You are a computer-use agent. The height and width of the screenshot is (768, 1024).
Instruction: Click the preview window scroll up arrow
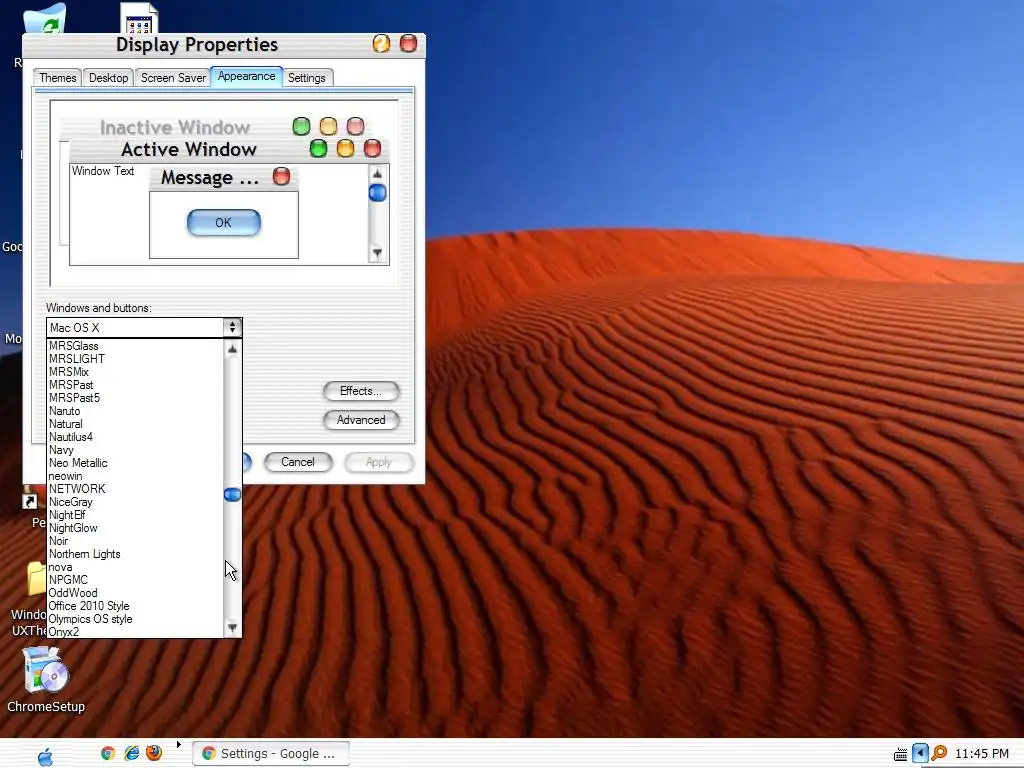(377, 174)
